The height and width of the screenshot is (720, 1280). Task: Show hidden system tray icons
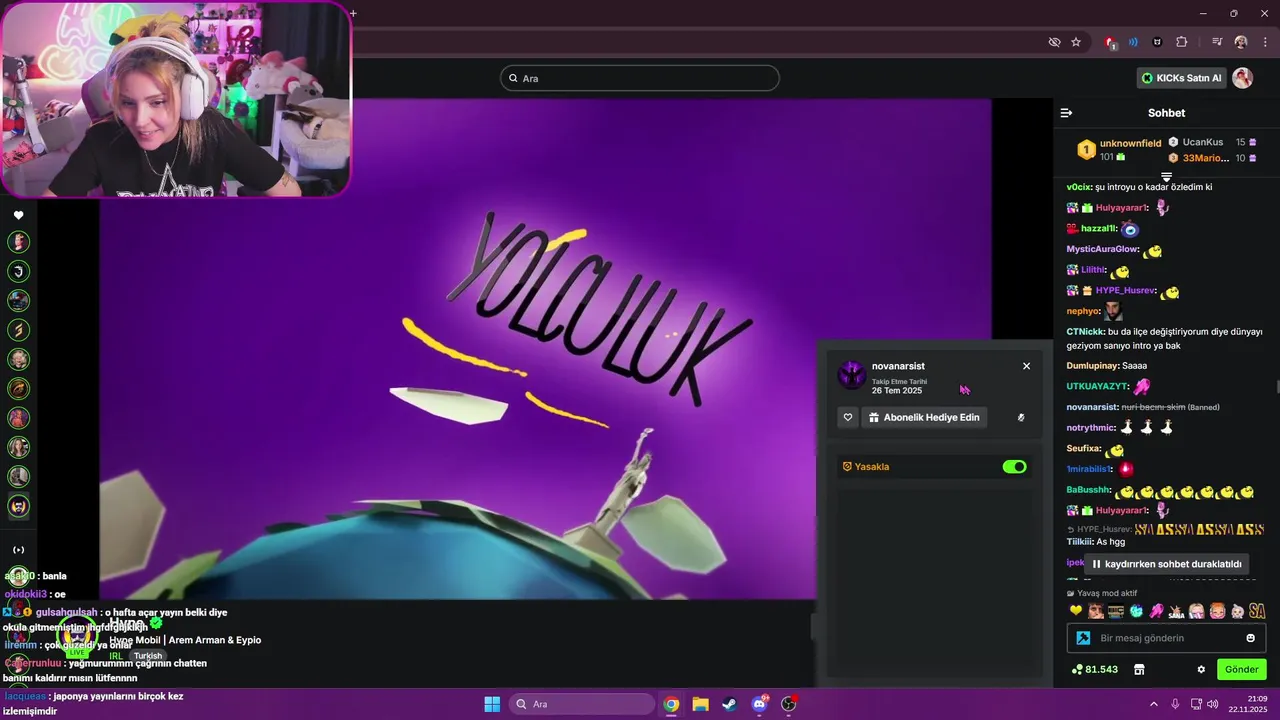1153,704
